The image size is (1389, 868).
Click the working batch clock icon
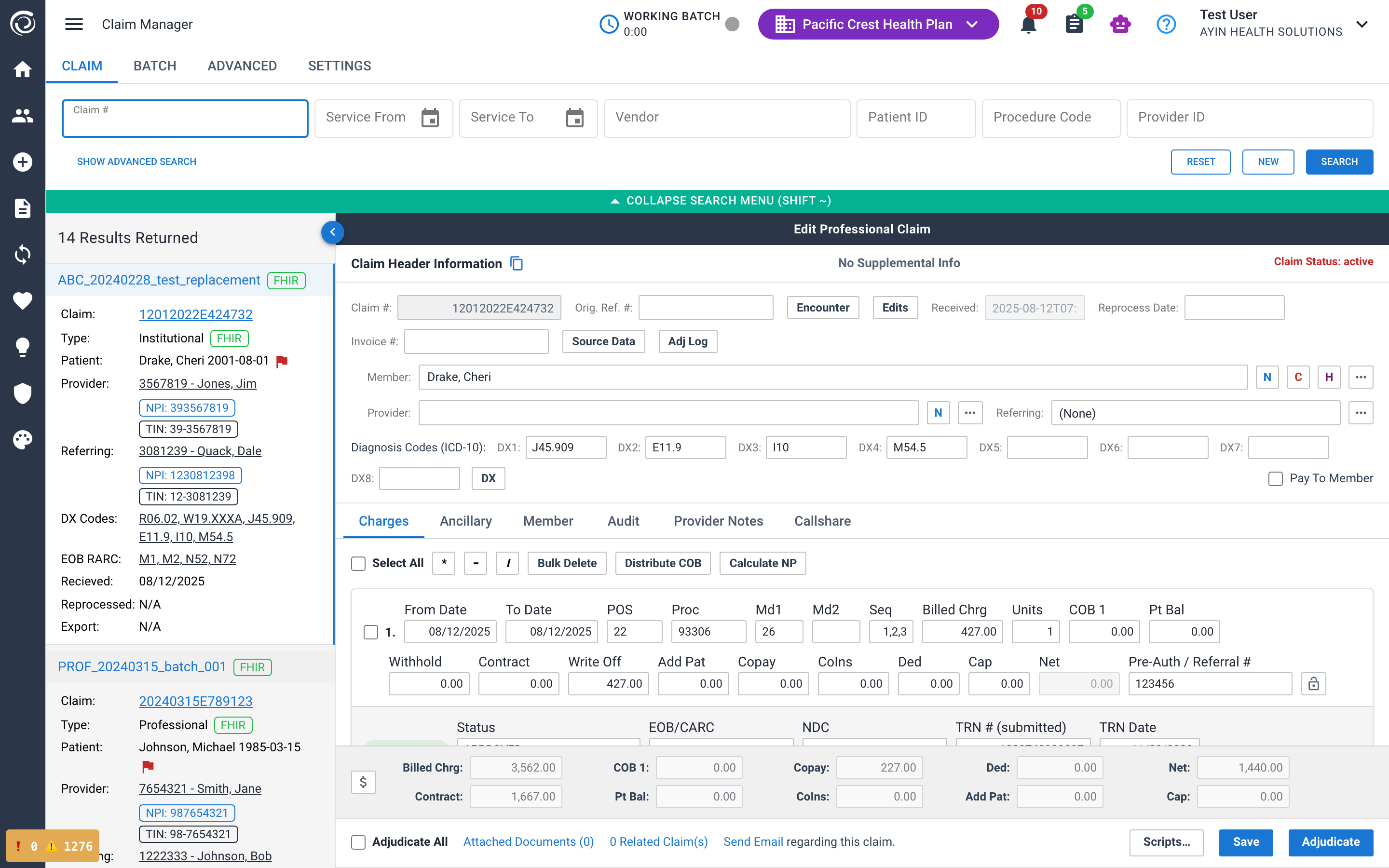click(x=609, y=24)
